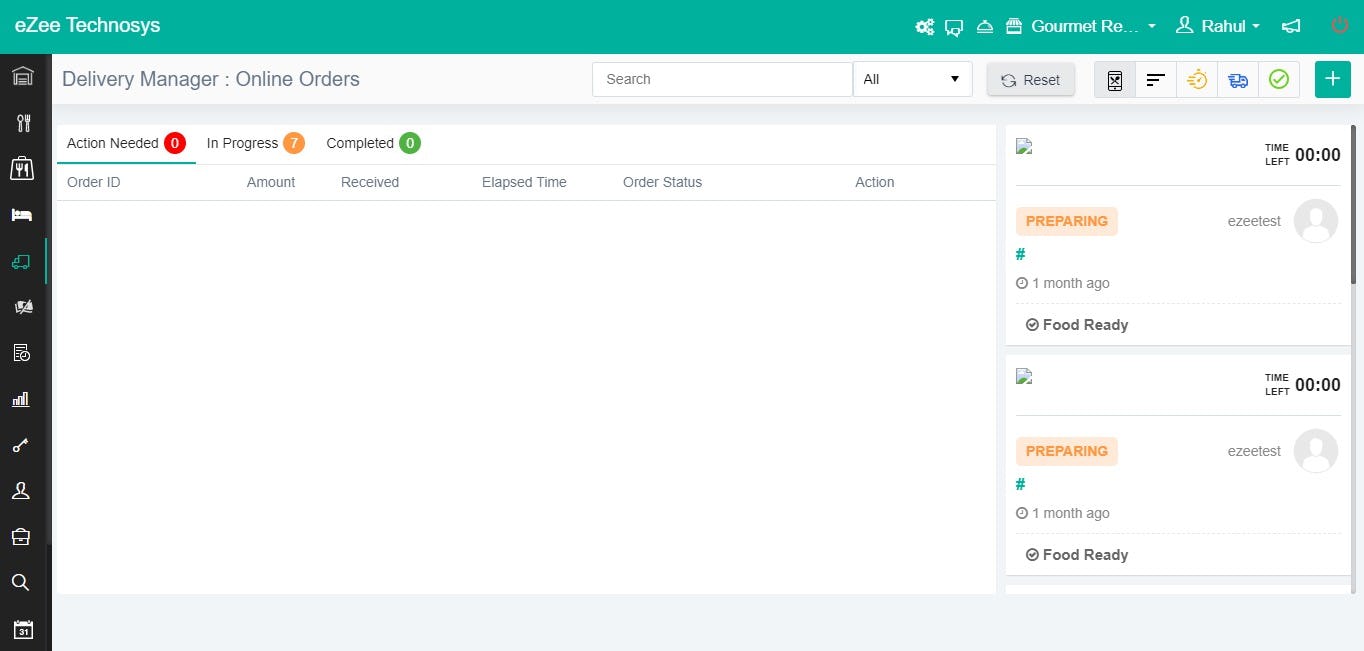
Task: Click the service bell icon in header
Action: [x=985, y=26]
